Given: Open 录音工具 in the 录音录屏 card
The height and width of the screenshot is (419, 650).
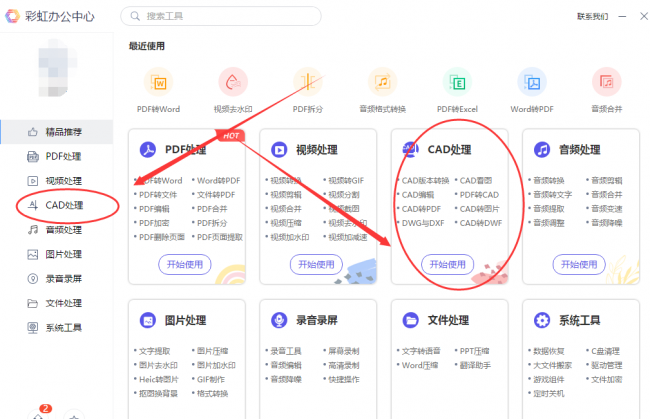Looking at the screenshot, I should pos(286,351).
